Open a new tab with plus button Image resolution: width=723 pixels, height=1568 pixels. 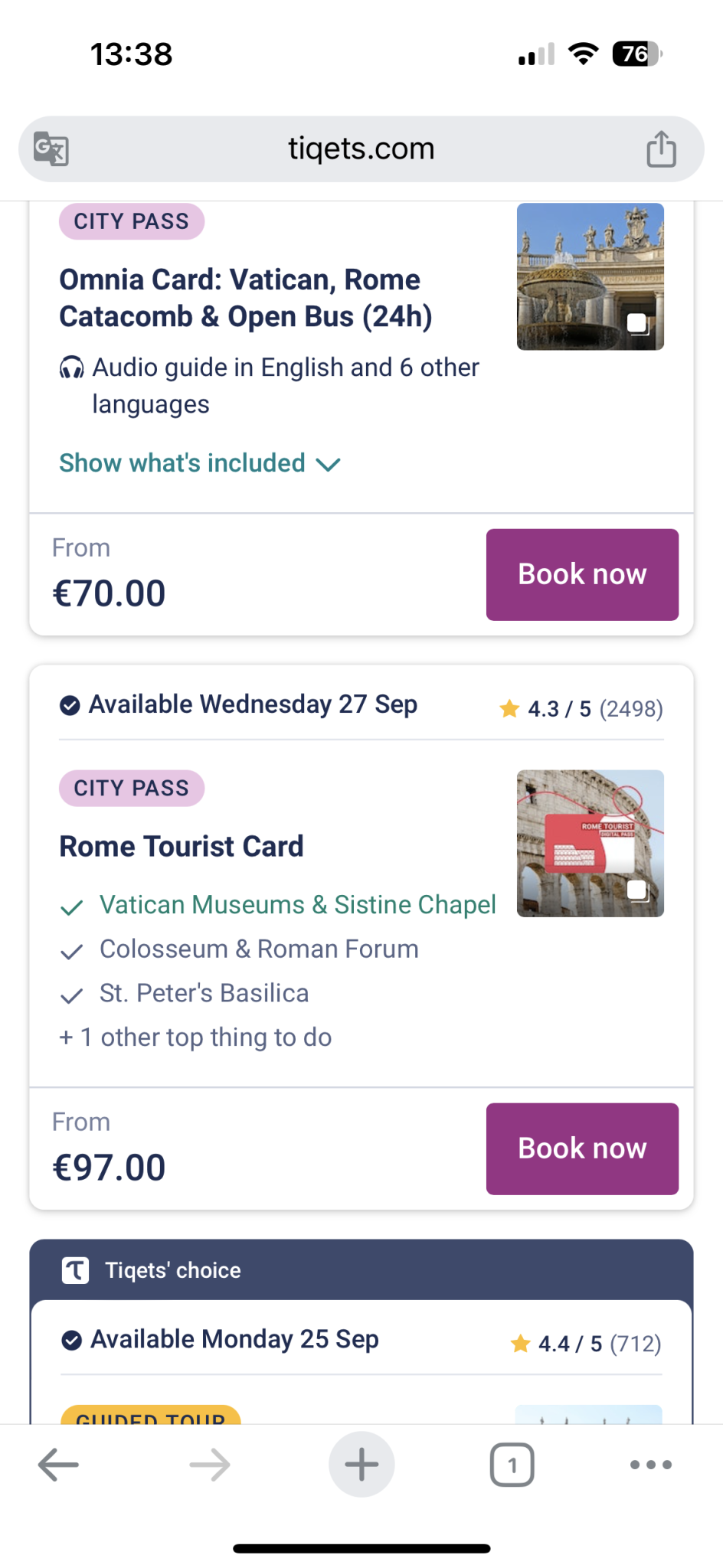361,1465
